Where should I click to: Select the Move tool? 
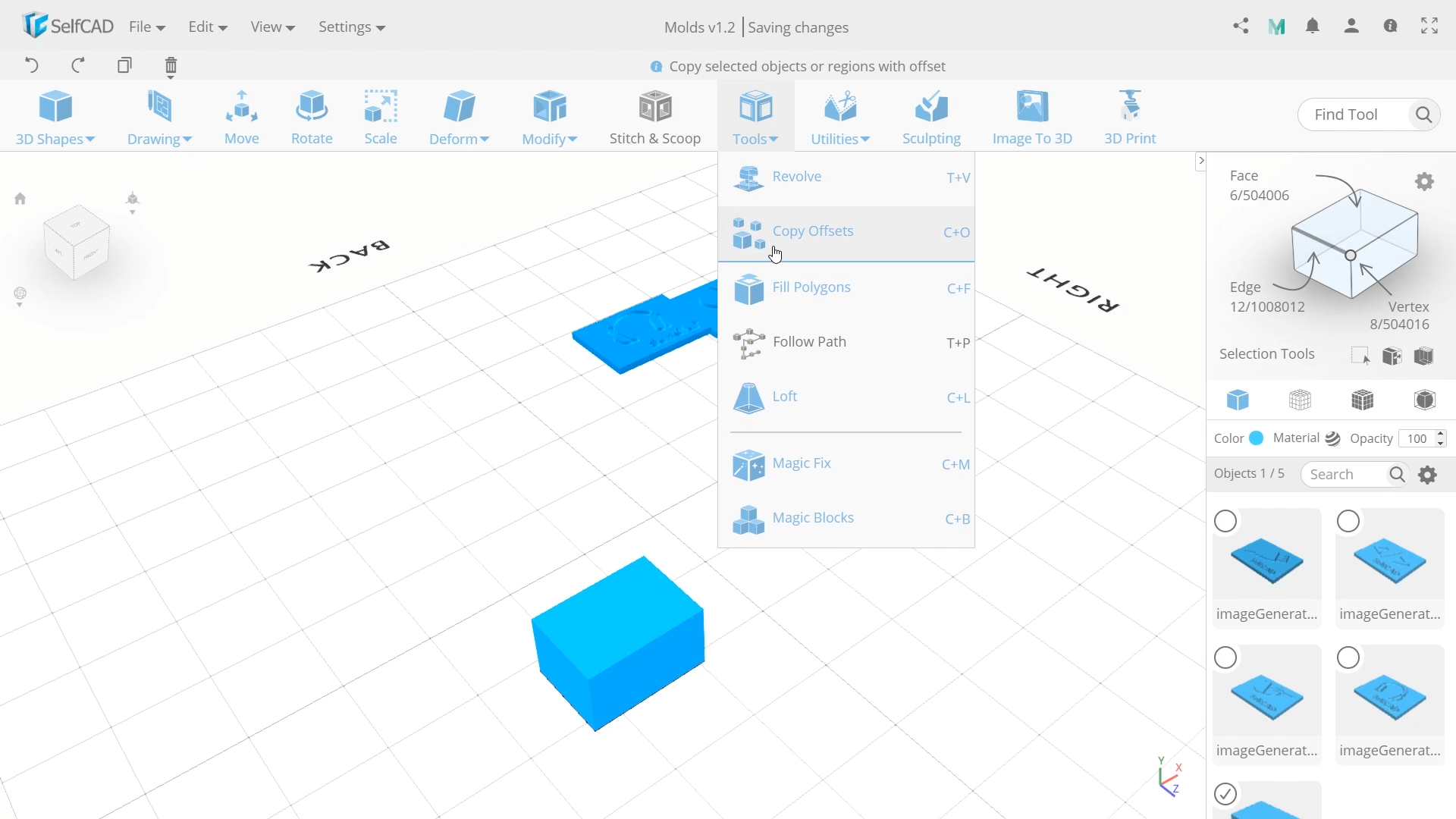tap(242, 117)
